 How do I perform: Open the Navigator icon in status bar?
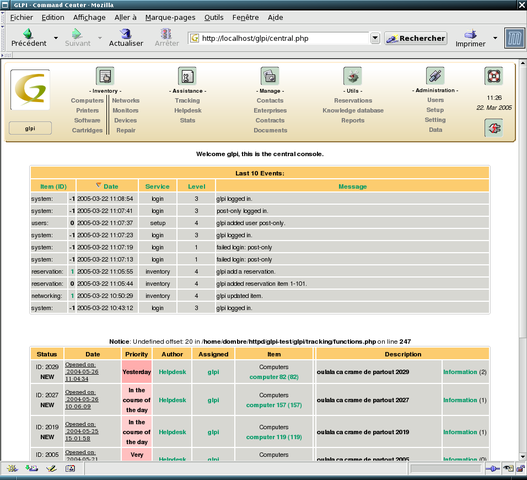click(x=12, y=468)
